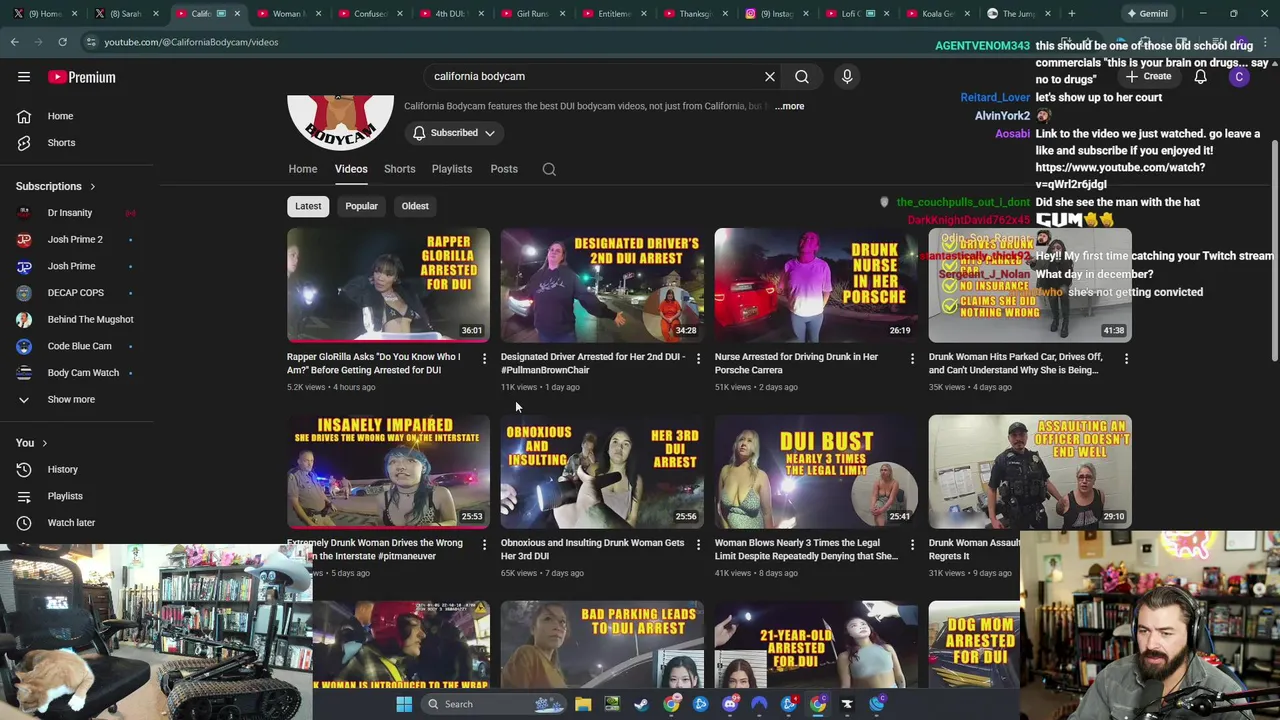The image size is (1280, 720).
Task: Select the Popular sort chip
Action: coord(362,206)
